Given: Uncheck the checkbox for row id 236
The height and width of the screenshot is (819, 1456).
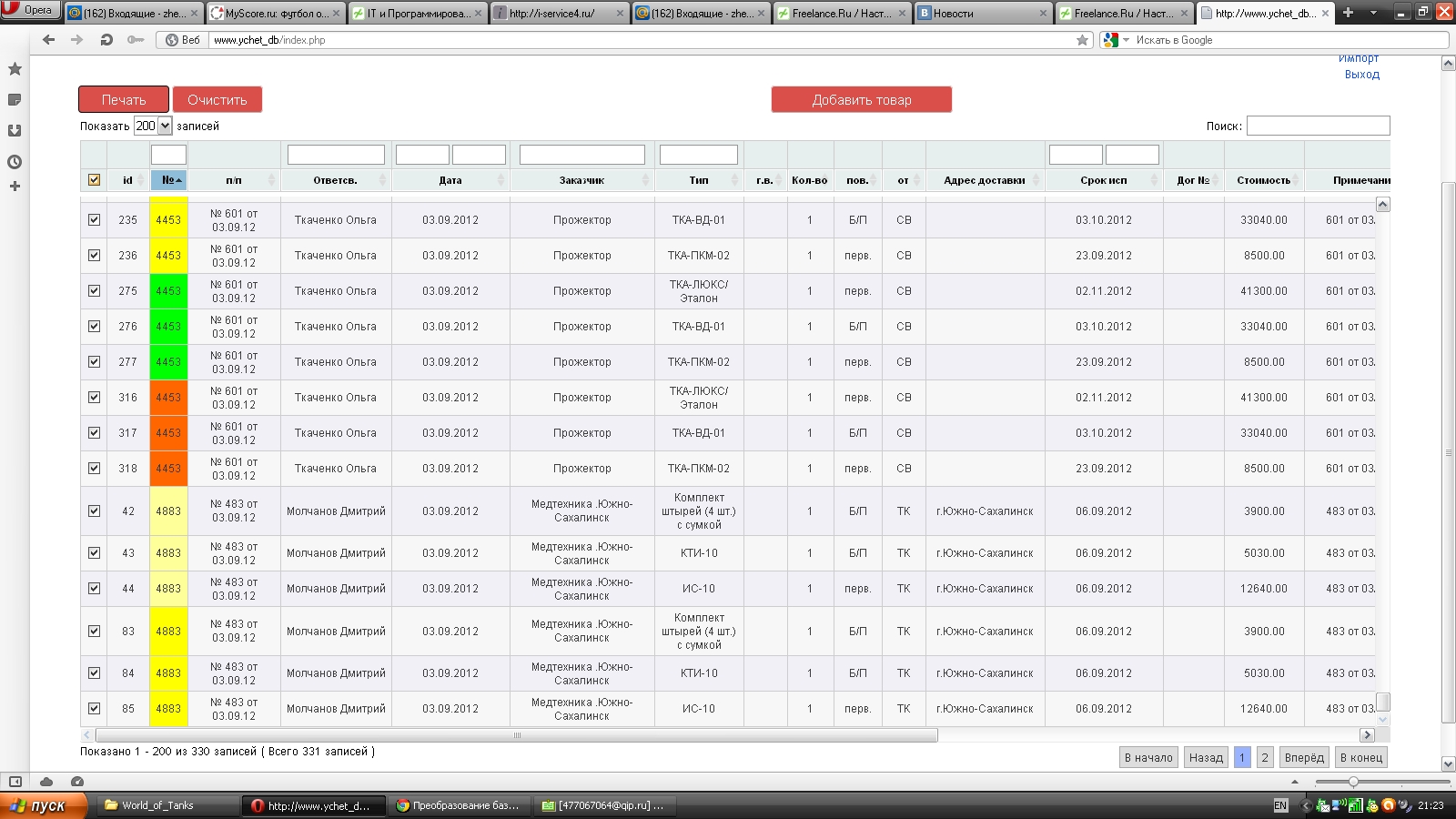Looking at the screenshot, I should (x=94, y=255).
